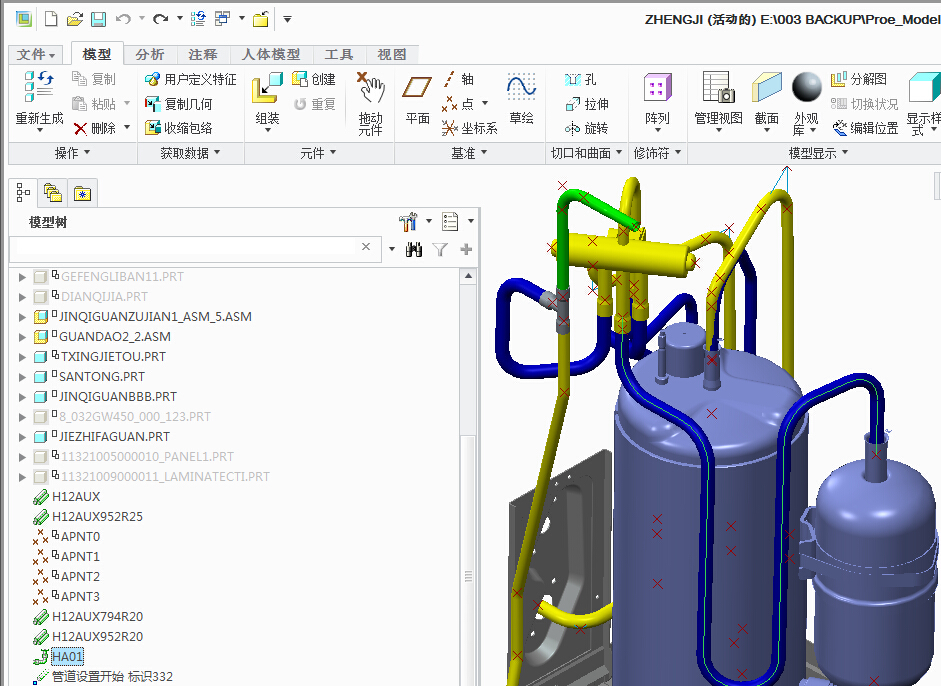Click the model tree settings hammer icon

[407, 221]
